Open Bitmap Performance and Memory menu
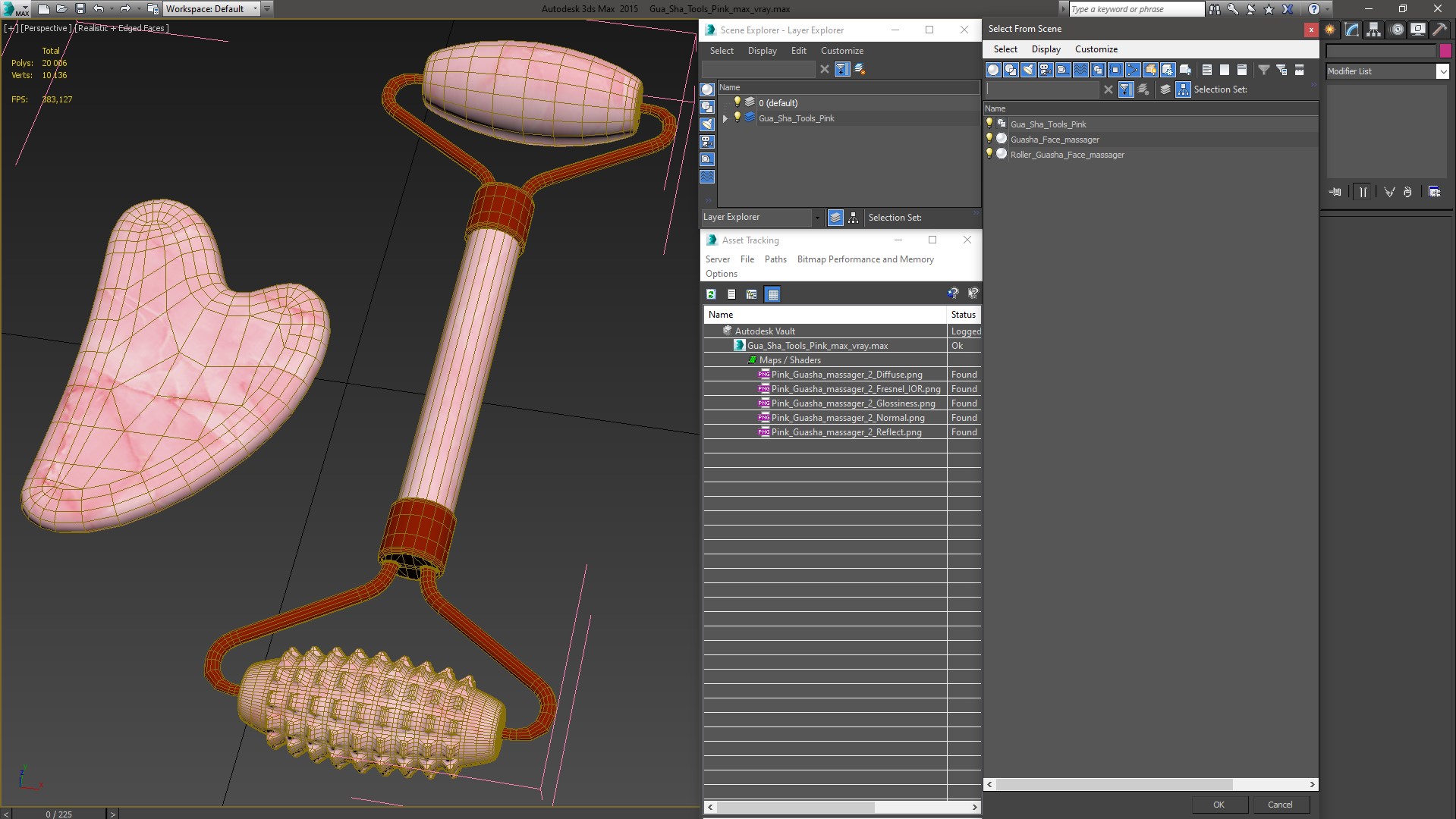The height and width of the screenshot is (819, 1456). (865, 259)
